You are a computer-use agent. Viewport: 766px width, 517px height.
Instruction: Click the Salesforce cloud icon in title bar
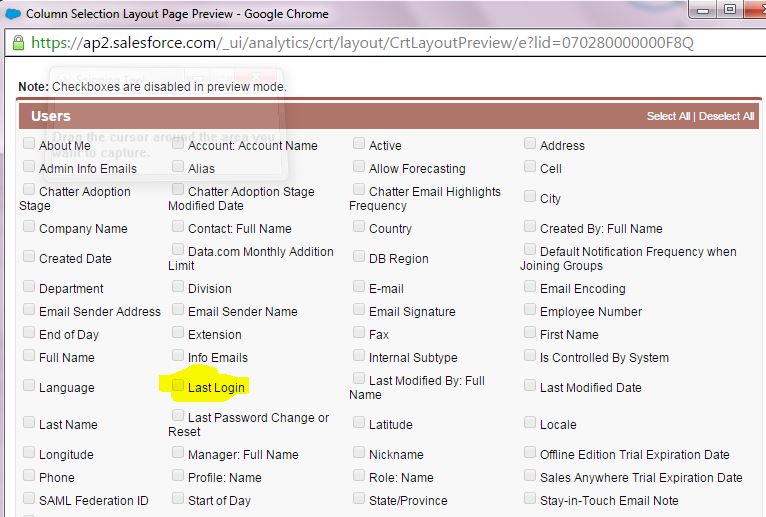click(12, 13)
